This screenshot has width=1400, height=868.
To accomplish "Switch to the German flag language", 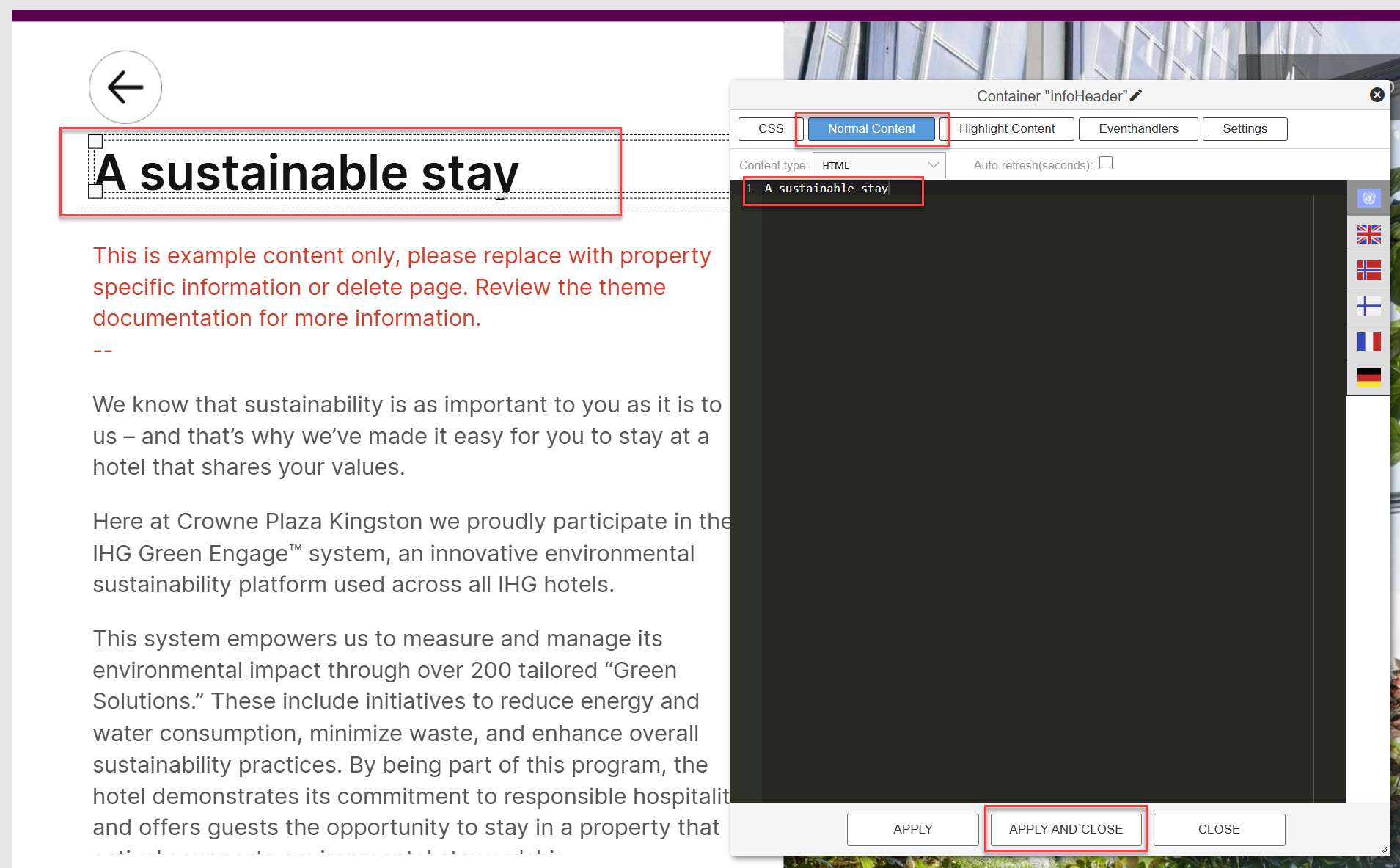I will [x=1368, y=378].
